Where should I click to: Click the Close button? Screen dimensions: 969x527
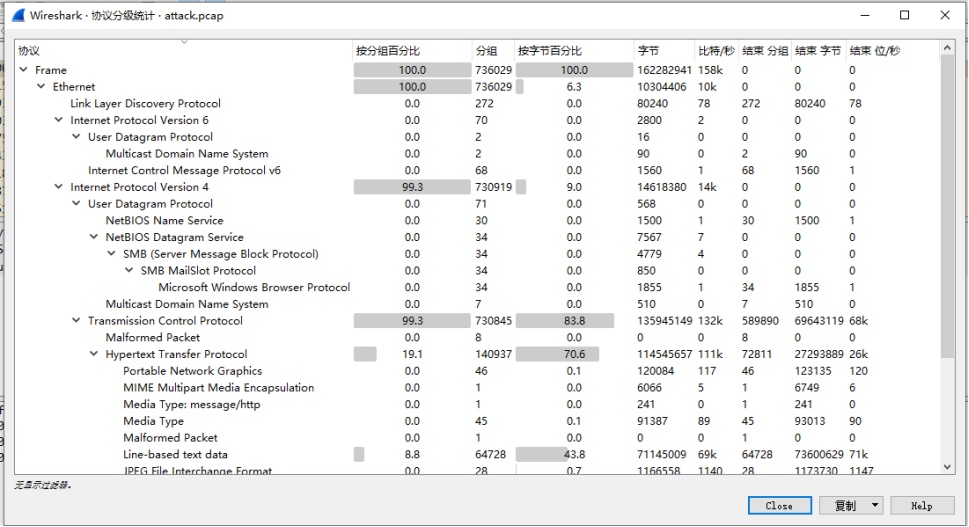(x=779, y=505)
